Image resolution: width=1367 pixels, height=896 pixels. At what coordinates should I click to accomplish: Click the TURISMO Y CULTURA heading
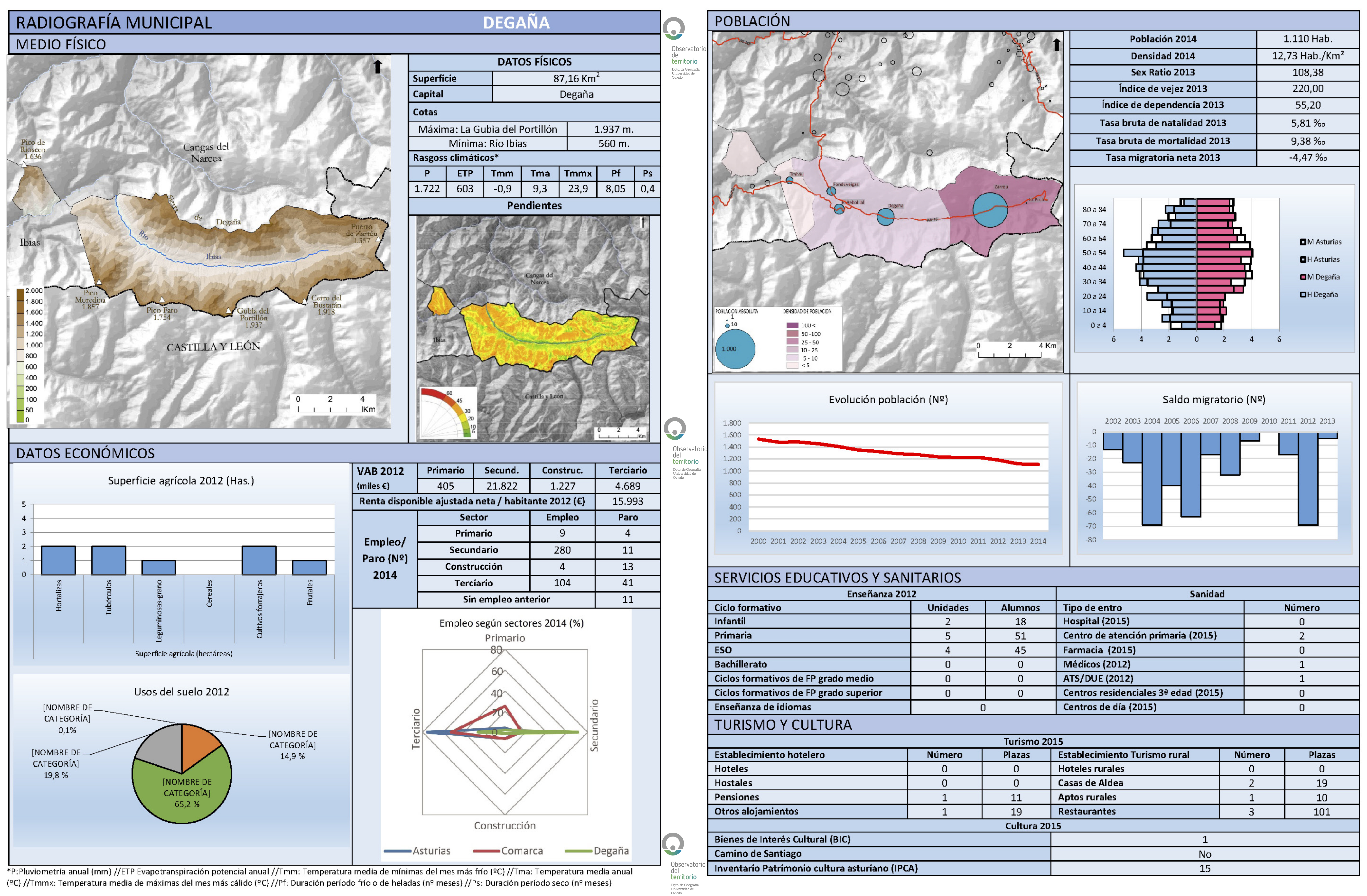coord(783,724)
